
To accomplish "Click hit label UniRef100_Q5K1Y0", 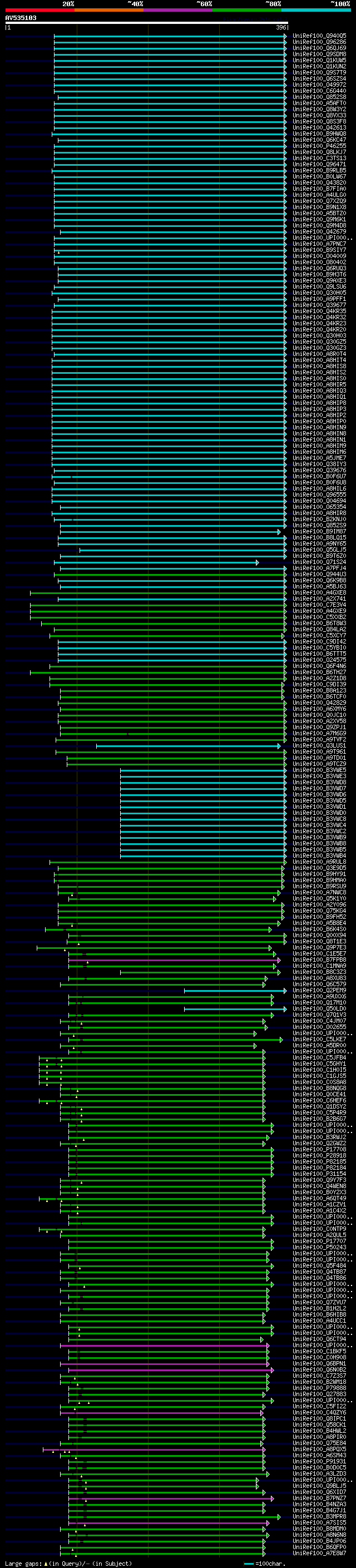I will coord(319,899).
